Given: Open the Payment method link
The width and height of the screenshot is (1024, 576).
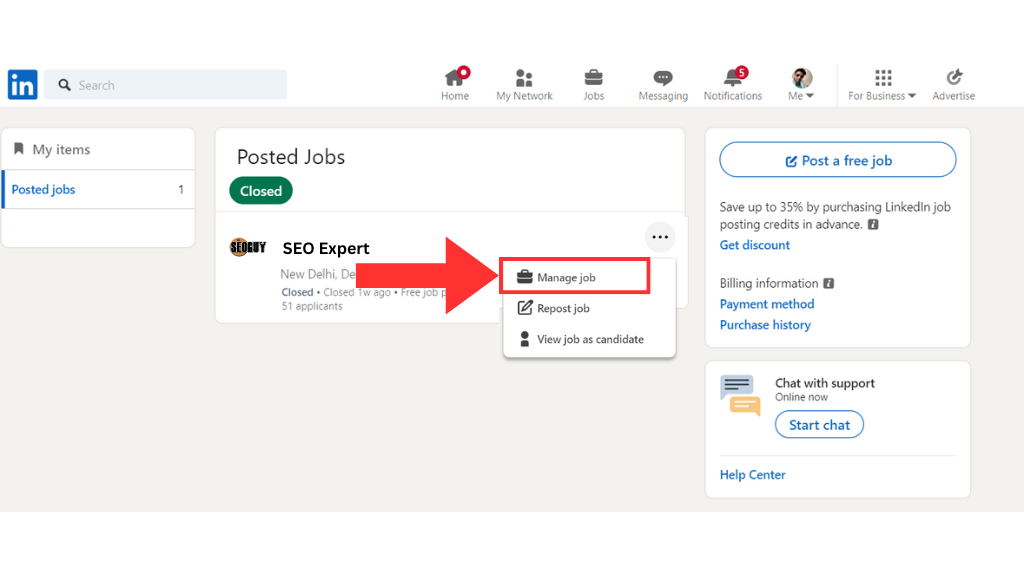Looking at the screenshot, I should [x=767, y=304].
